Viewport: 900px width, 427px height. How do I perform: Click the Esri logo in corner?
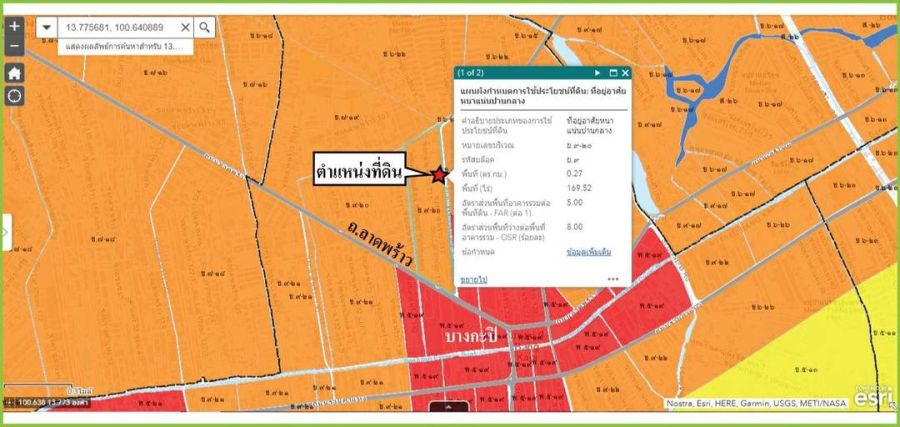(870, 396)
